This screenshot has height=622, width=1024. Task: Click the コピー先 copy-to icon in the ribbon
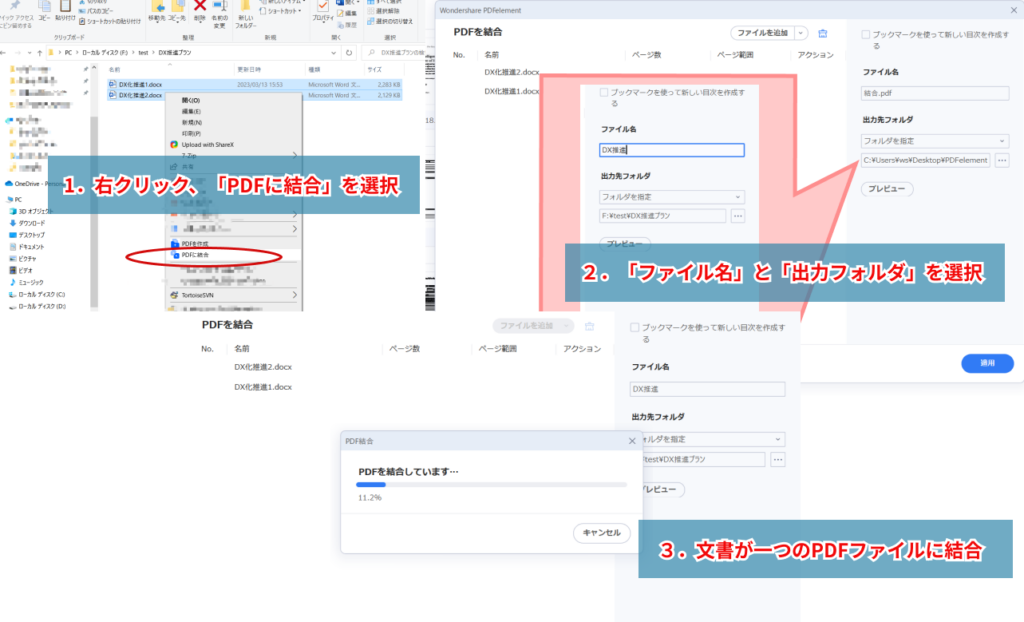(x=178, y=6)
